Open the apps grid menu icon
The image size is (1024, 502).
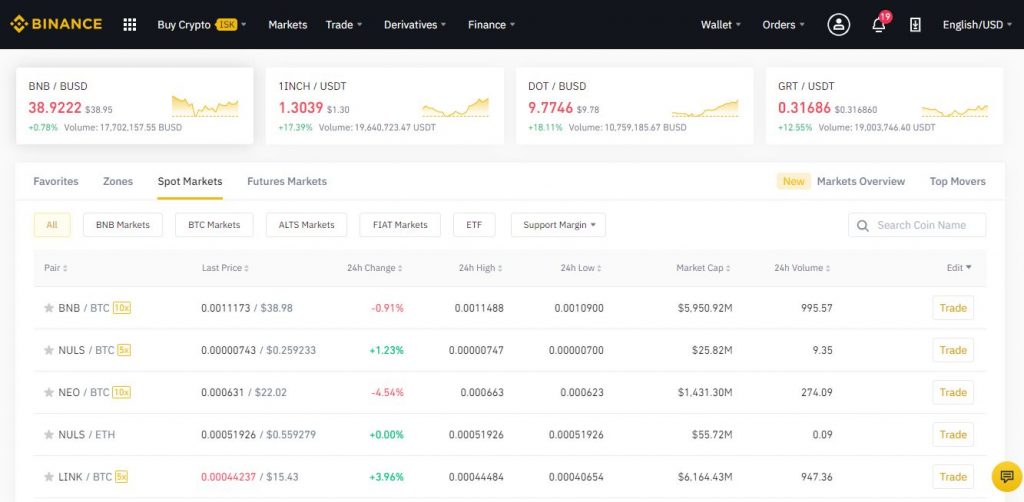129,25
